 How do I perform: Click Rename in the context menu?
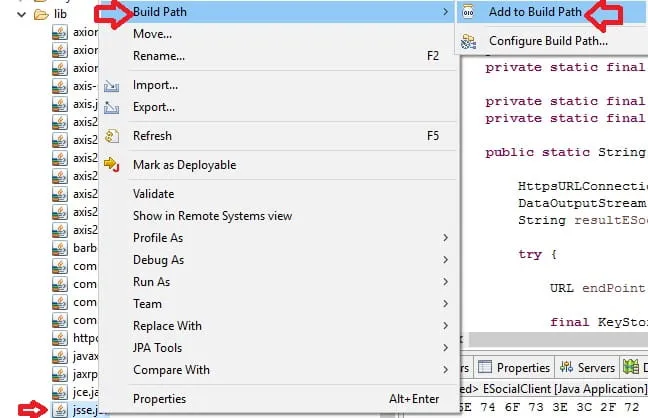[x=159, y=56]
